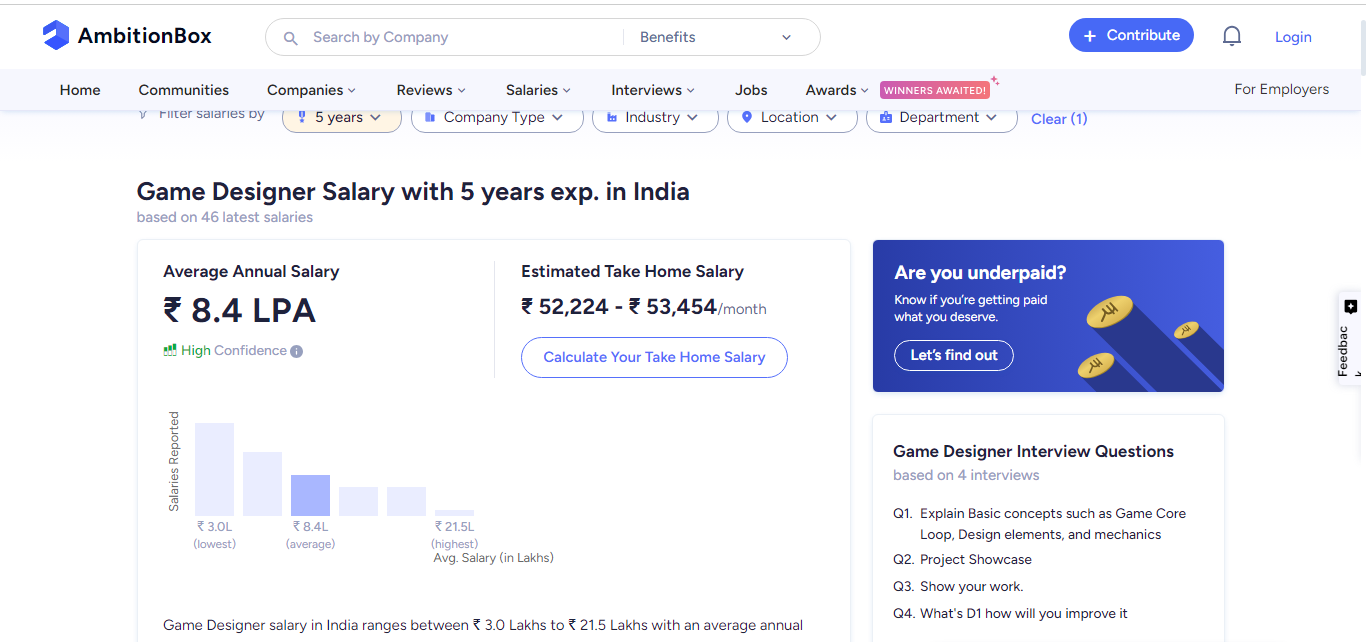Open the notifications bell
The width and height of the screenshot is (1366, 642).
pos(1231,37)
